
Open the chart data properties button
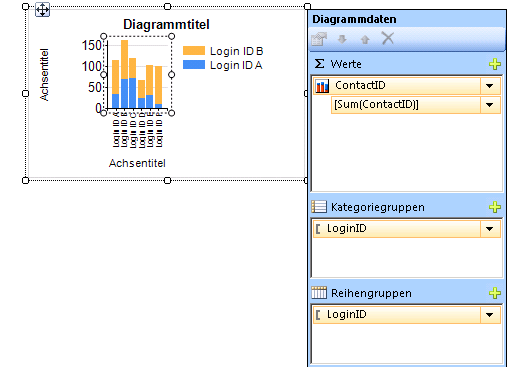coord(319,39)
